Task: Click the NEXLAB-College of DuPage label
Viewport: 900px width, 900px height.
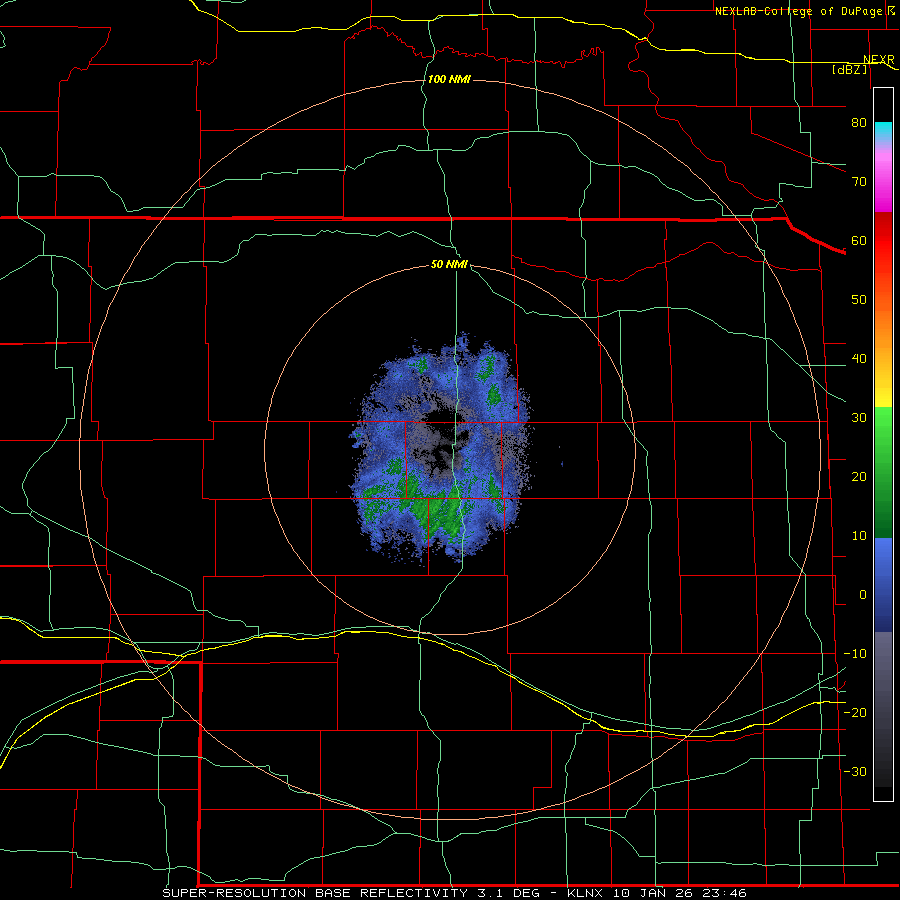Action: pos(798,11)
